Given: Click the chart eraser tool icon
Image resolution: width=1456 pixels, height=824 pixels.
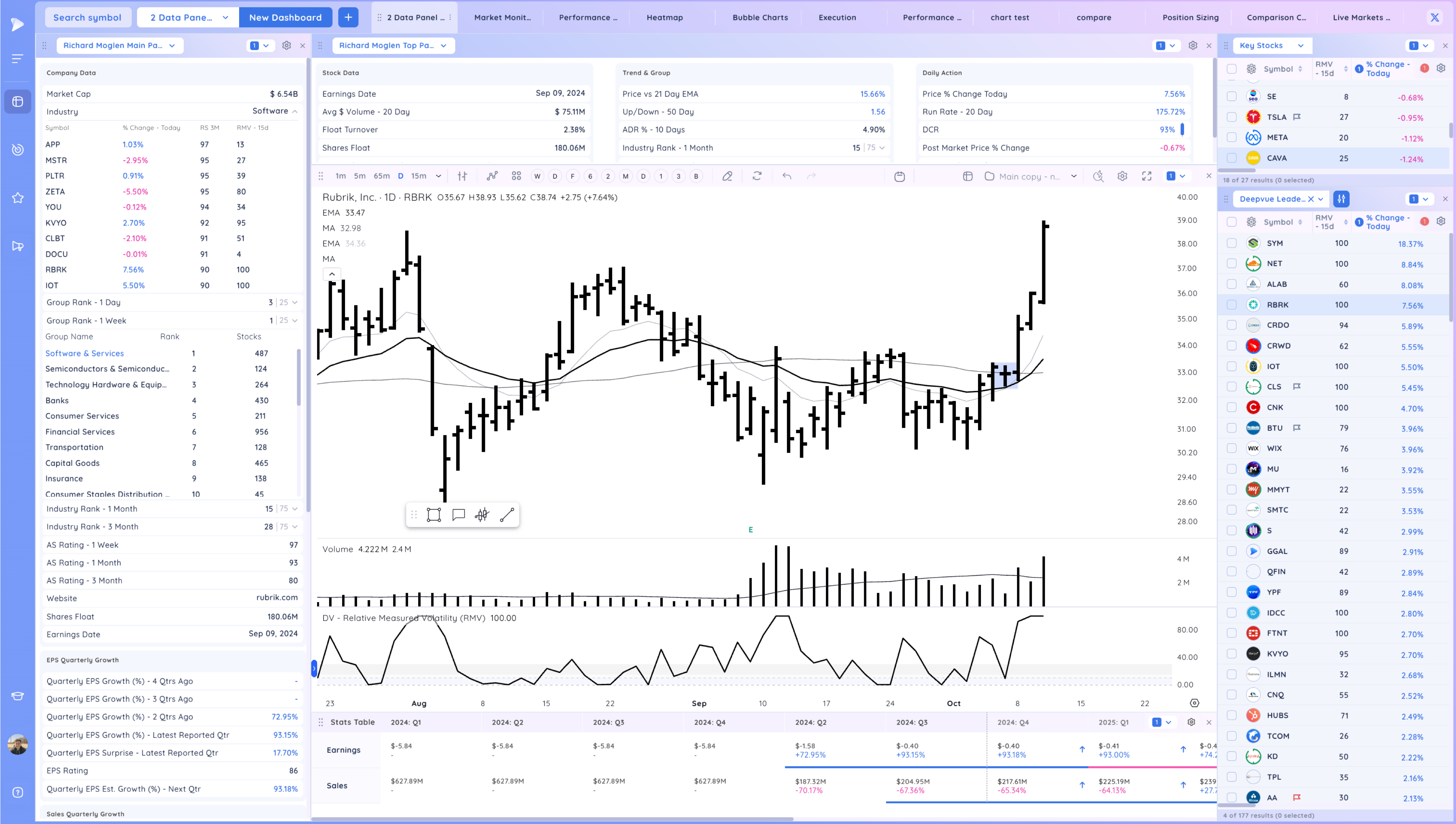Looking at the screenshot, I should coord(727,176).
